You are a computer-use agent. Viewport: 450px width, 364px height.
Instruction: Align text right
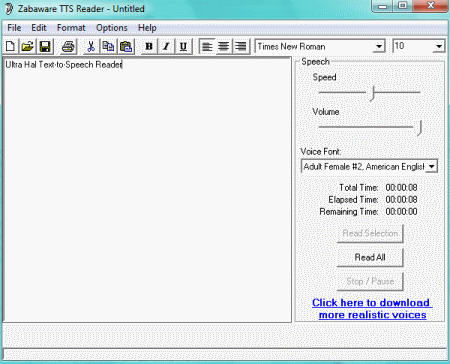(x=240, y=47)
